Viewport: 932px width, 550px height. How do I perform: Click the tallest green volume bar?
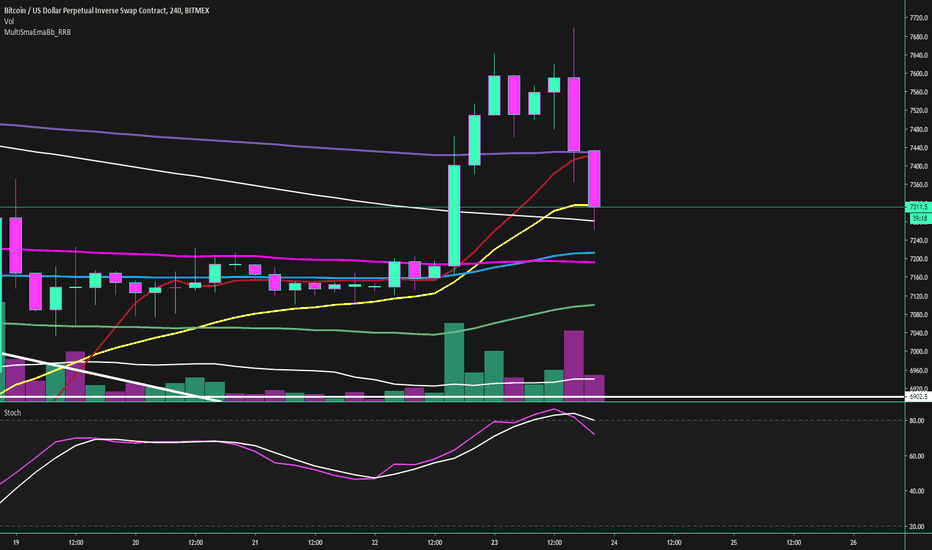[x=454, y=362]
